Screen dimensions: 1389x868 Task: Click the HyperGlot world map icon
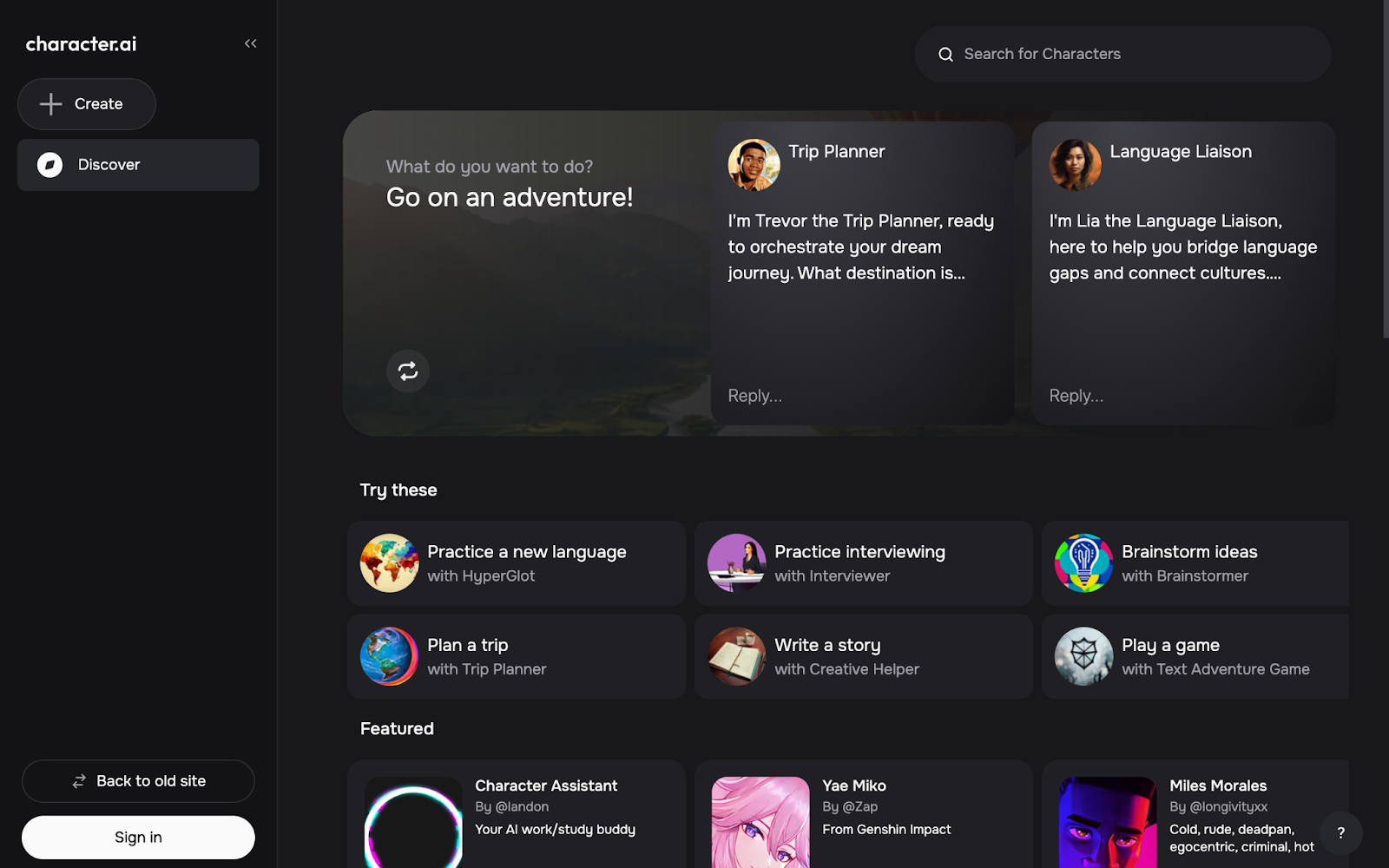(x=389, y=563)
